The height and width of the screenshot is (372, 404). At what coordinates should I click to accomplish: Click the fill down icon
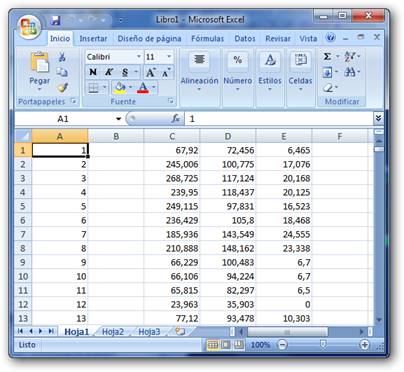(x=327, y=72)
